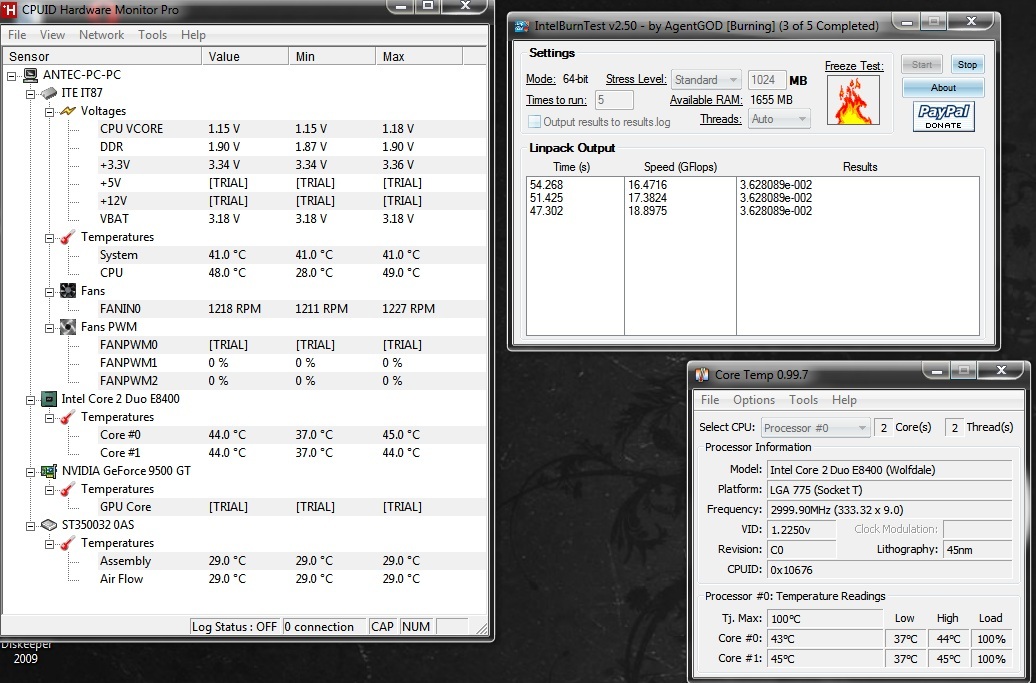The image size is (1036, 683).
Task: Collapse the Fans PWM tree branch
Action: tap(50, 328)
